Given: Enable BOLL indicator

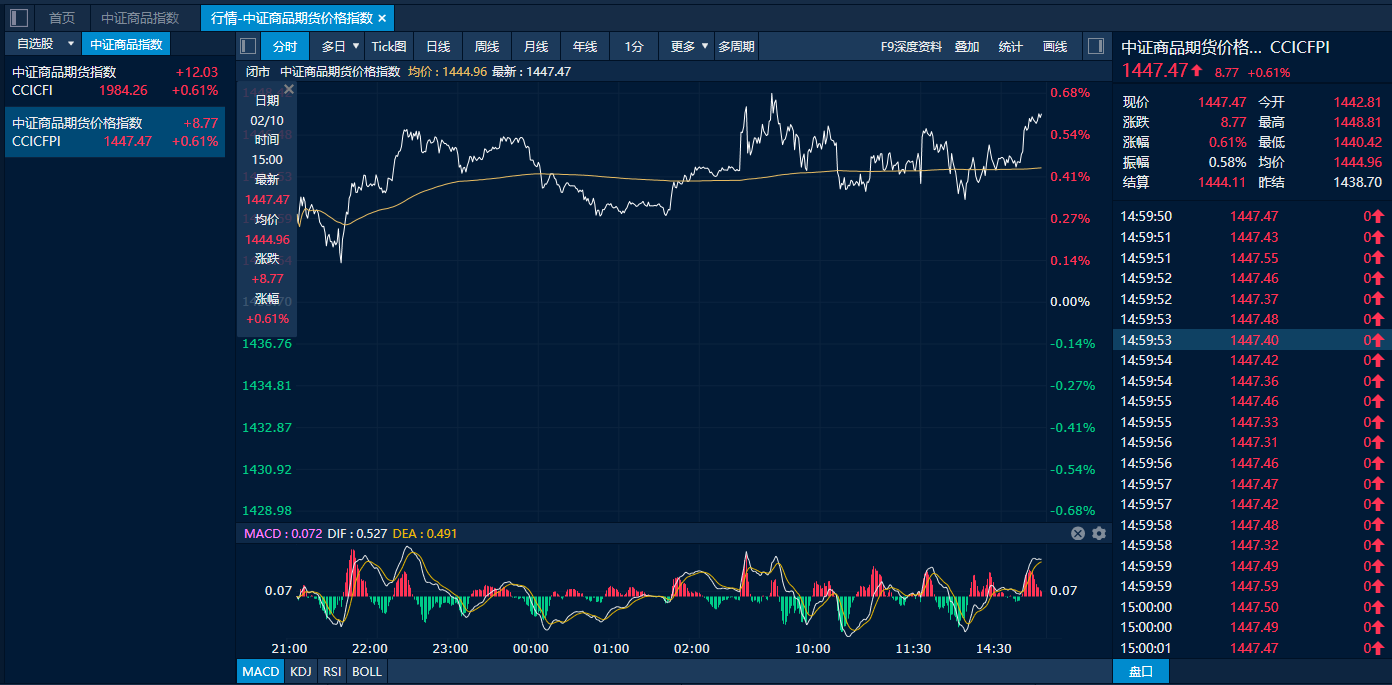Looking at the screenshot, I should 367,671.
